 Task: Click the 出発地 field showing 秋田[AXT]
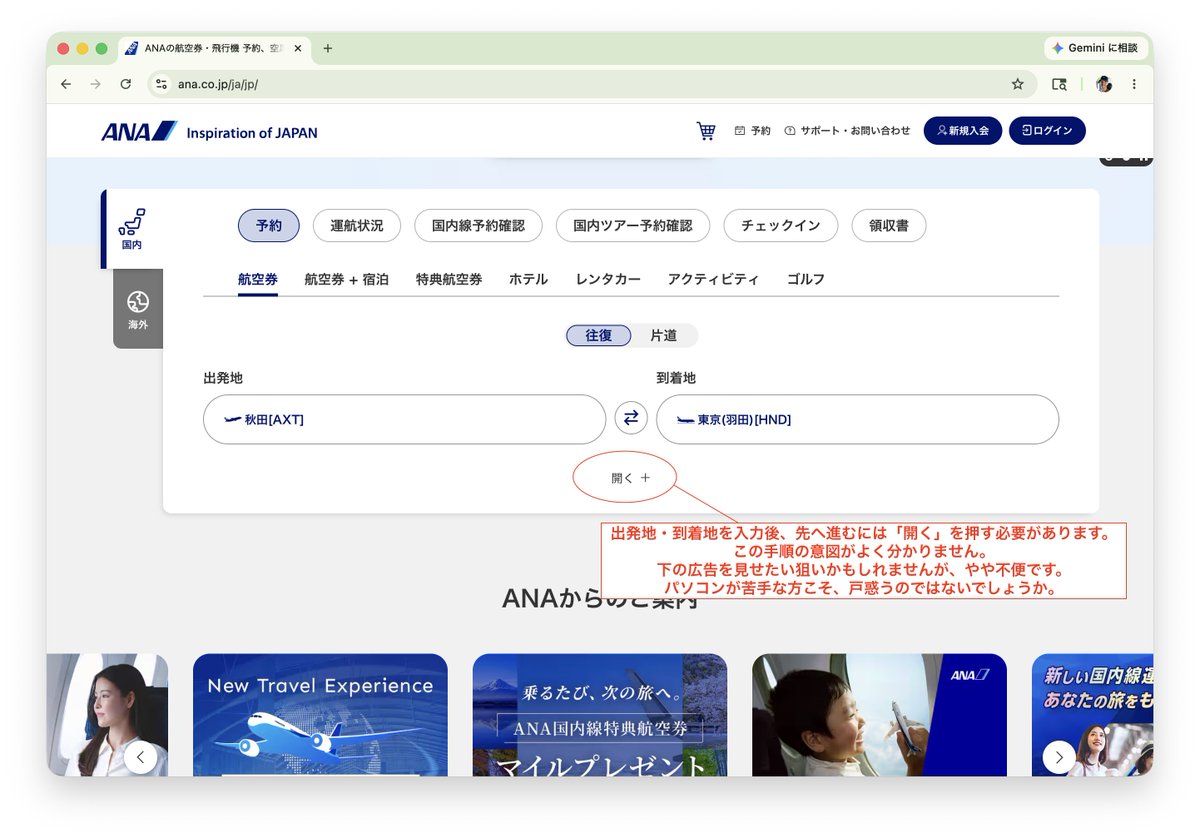pos(404,419)
